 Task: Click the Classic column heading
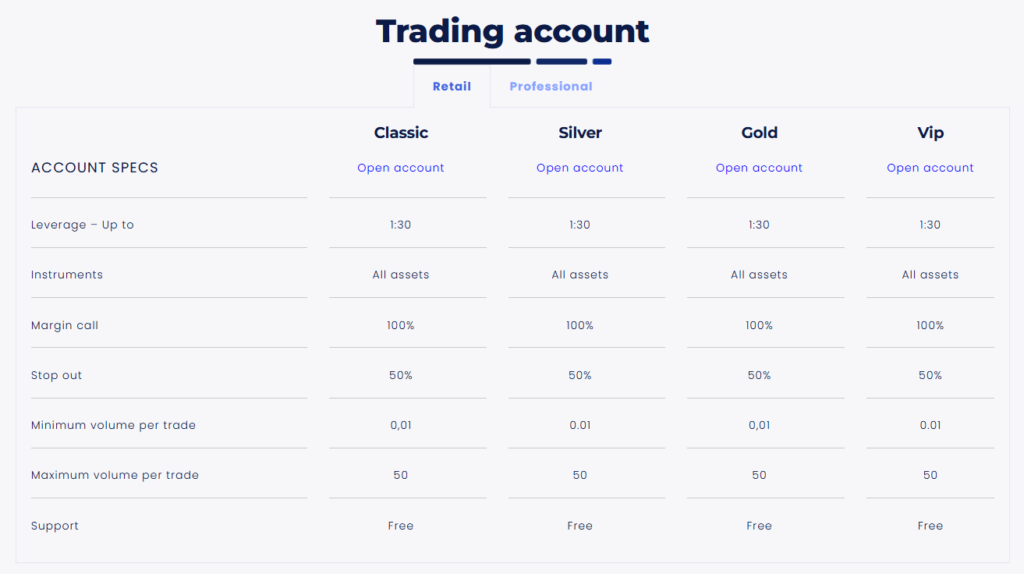pyautogui.click(x=401, y=133)
